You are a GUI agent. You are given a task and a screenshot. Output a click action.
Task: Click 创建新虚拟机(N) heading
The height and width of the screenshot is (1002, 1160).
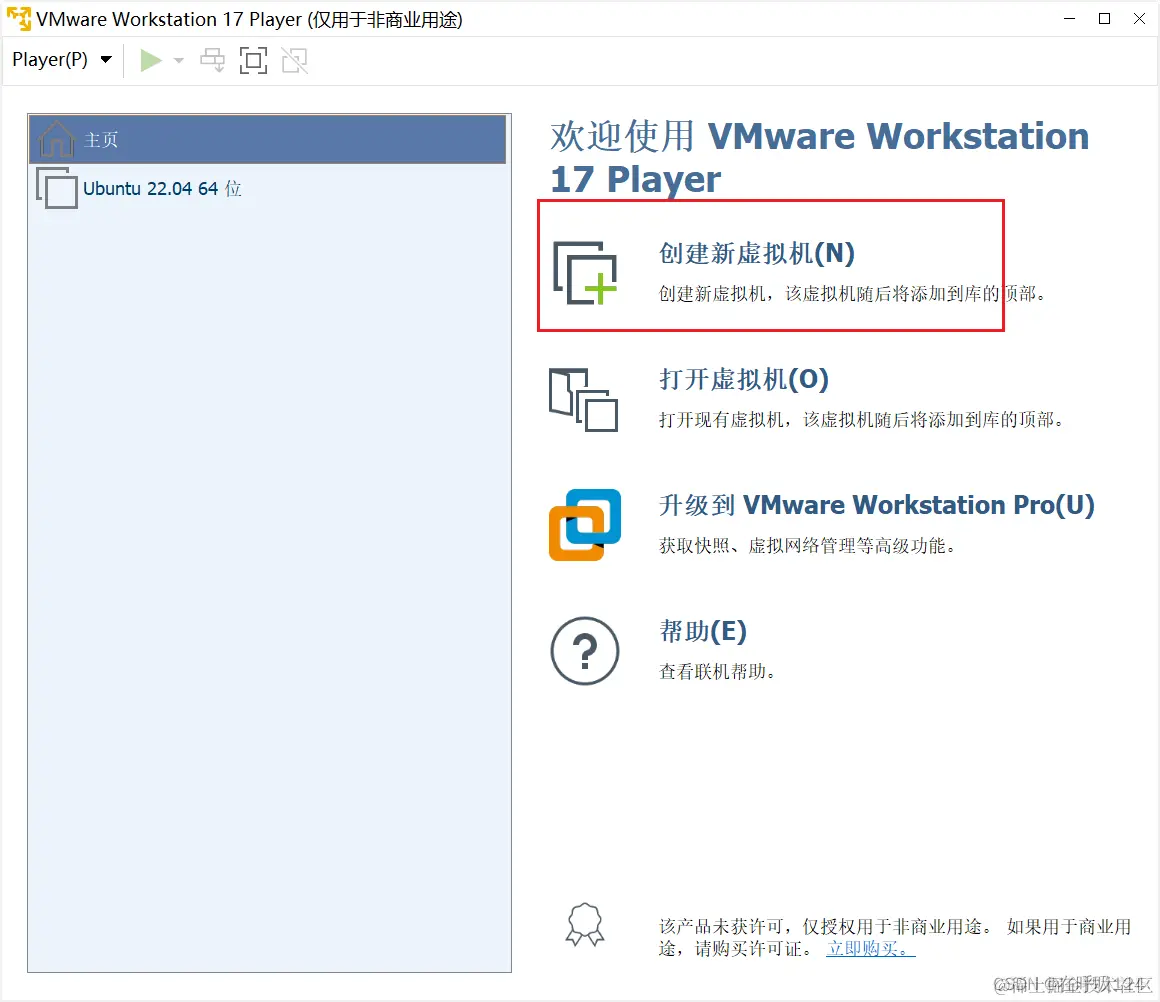(x=757, y=254)
